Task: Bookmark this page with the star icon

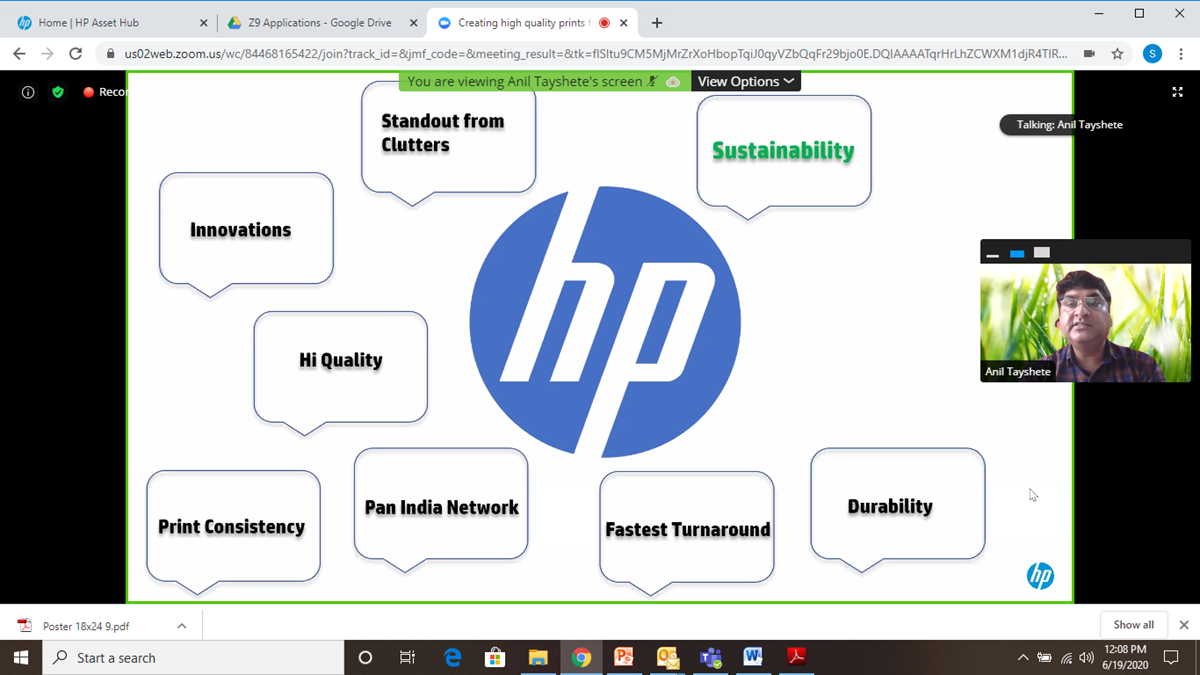Action: point(1118,54)
